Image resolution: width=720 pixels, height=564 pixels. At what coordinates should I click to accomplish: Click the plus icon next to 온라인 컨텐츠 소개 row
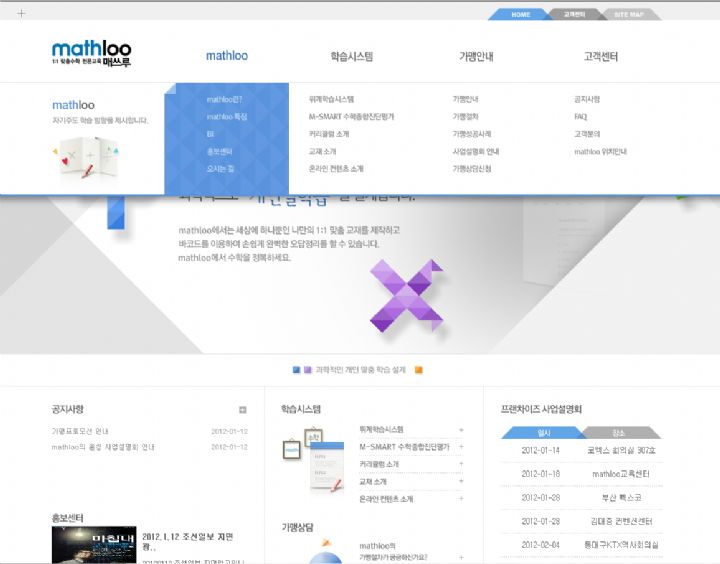click(461, 498)
